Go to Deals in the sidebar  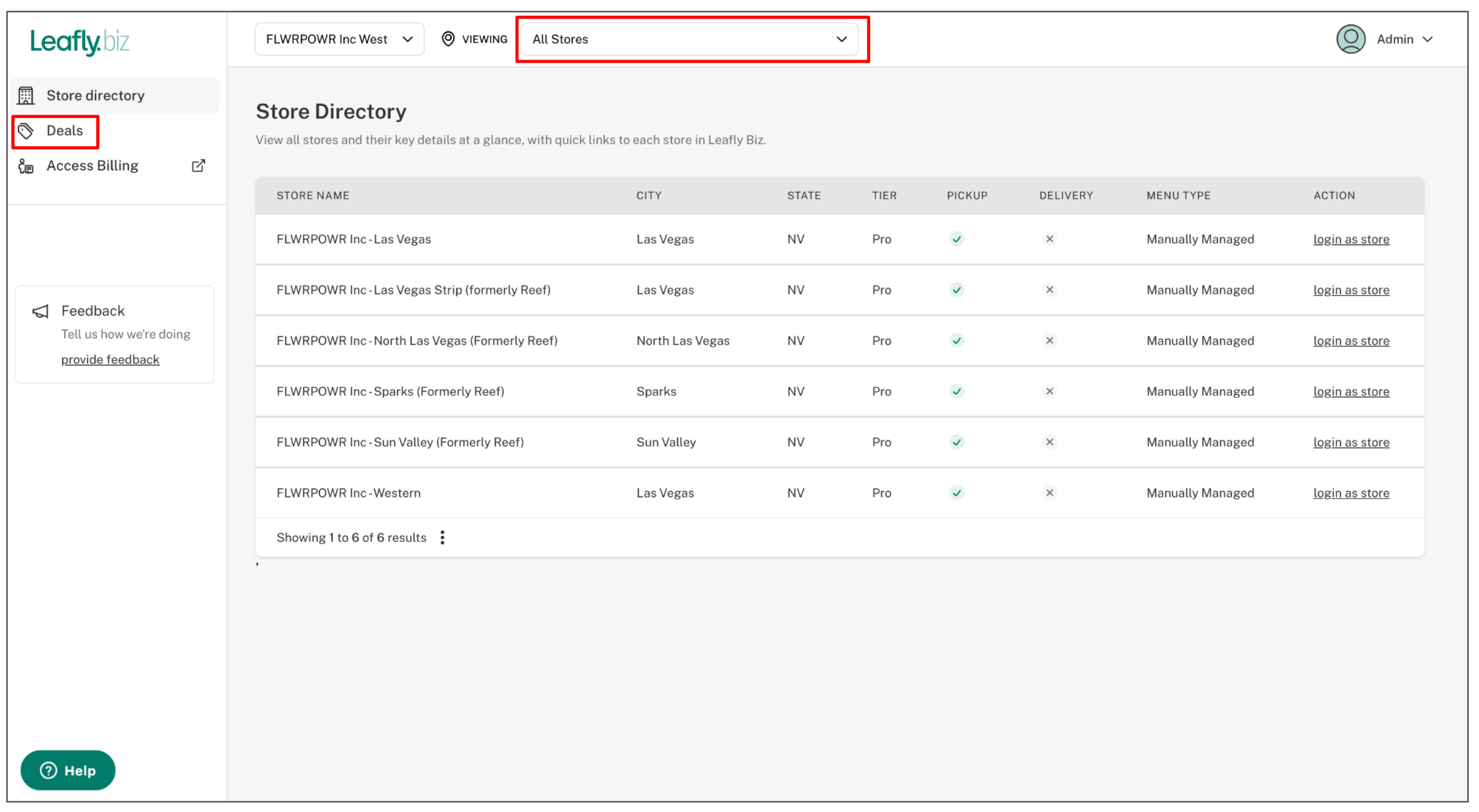coord(64,131)
